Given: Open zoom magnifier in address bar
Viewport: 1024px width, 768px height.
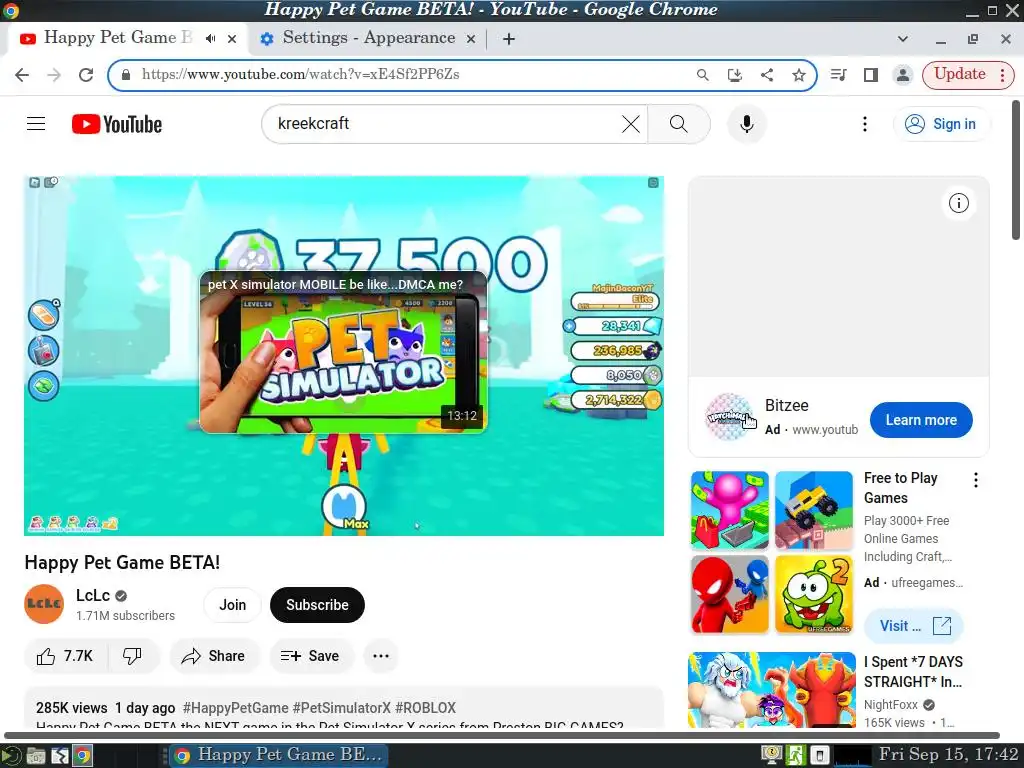Looking at the screenshot, I should pyautogui.click(x=703, y=74).
